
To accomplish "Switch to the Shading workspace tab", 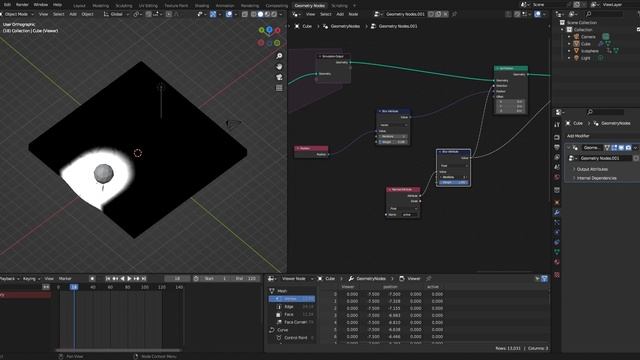I will (x=202, y=6).
